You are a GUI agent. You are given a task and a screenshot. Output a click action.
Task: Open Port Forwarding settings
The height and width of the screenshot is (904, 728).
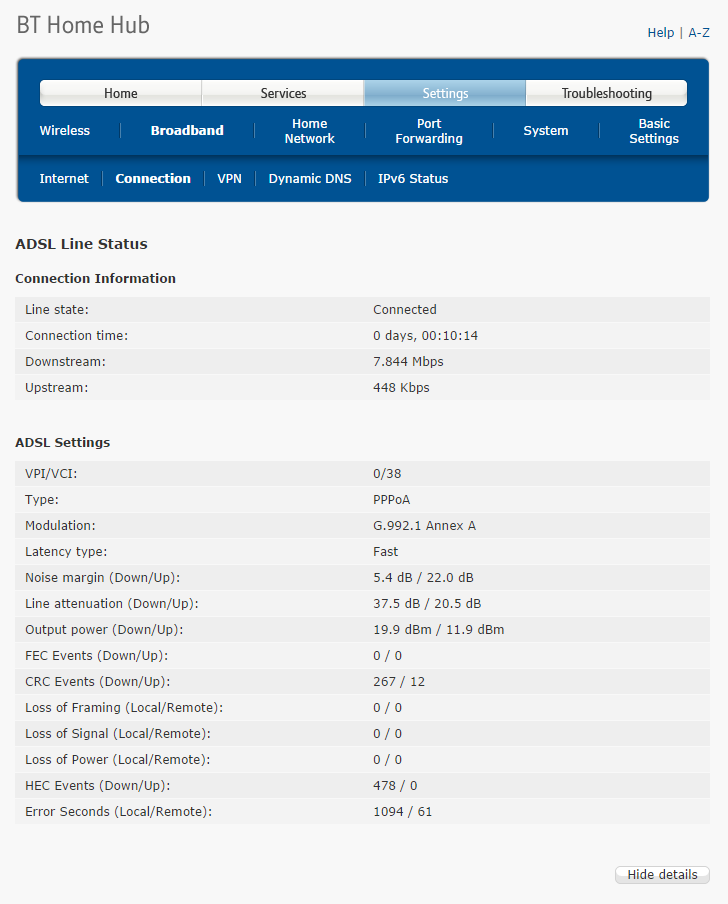429,131
